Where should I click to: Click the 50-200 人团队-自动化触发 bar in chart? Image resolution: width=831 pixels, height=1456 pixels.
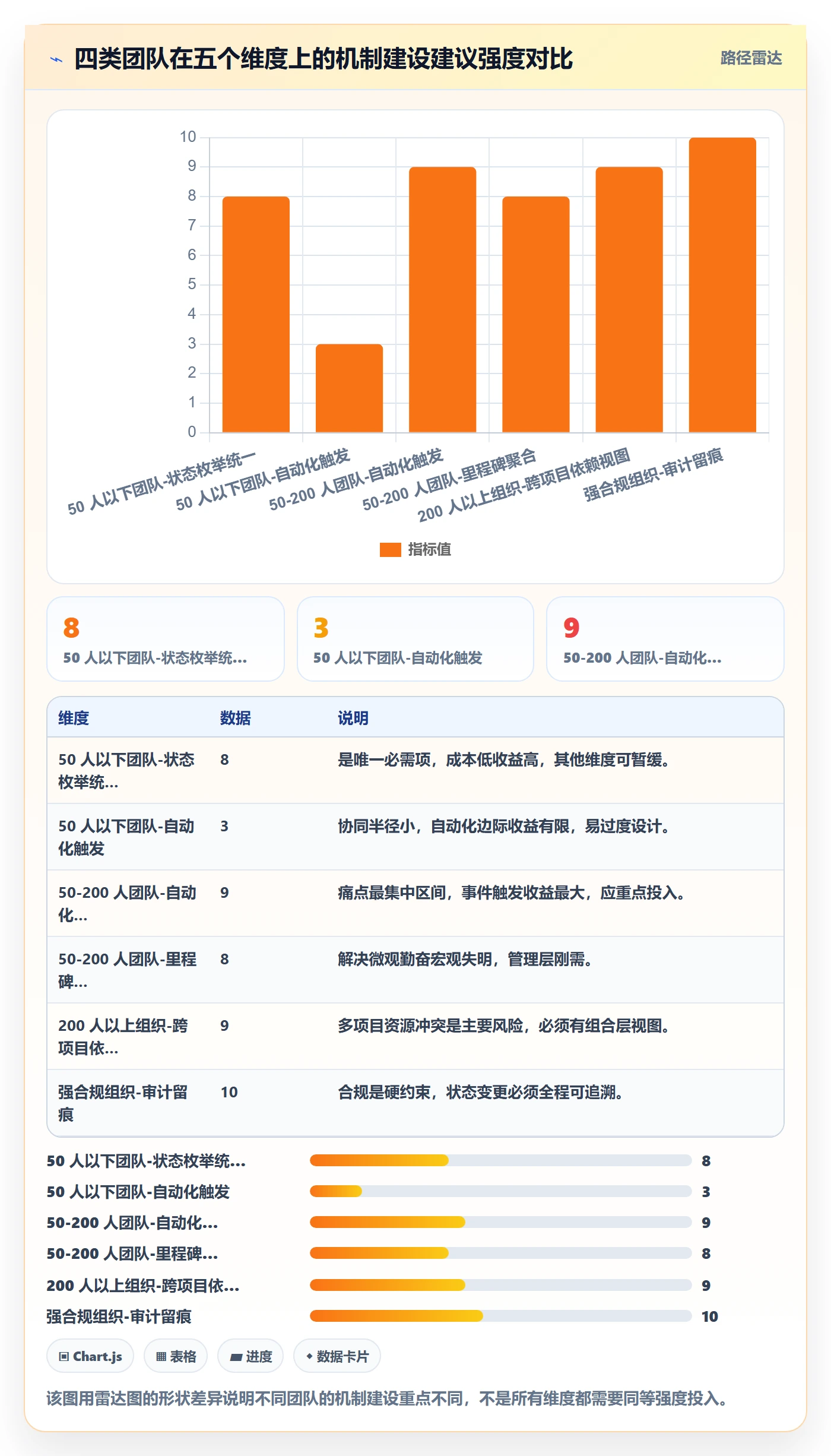click(x=442, y=299)
